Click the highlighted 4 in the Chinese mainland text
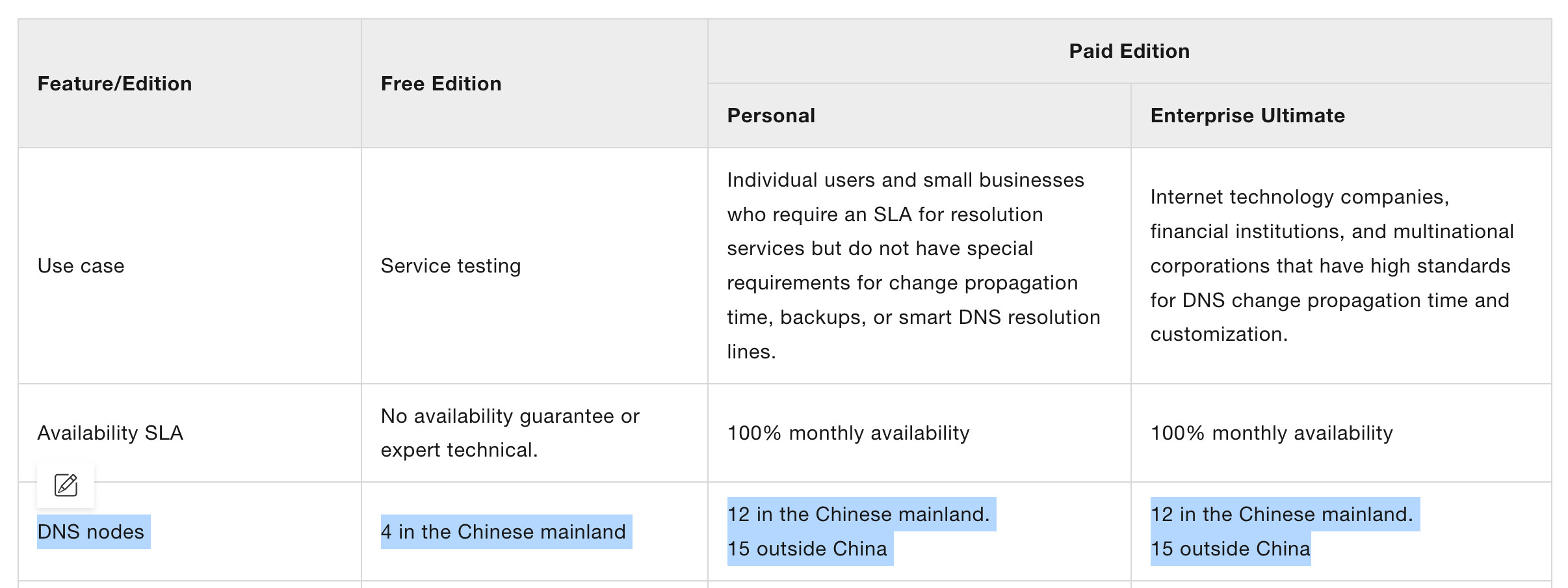 [x=503, y=532]
